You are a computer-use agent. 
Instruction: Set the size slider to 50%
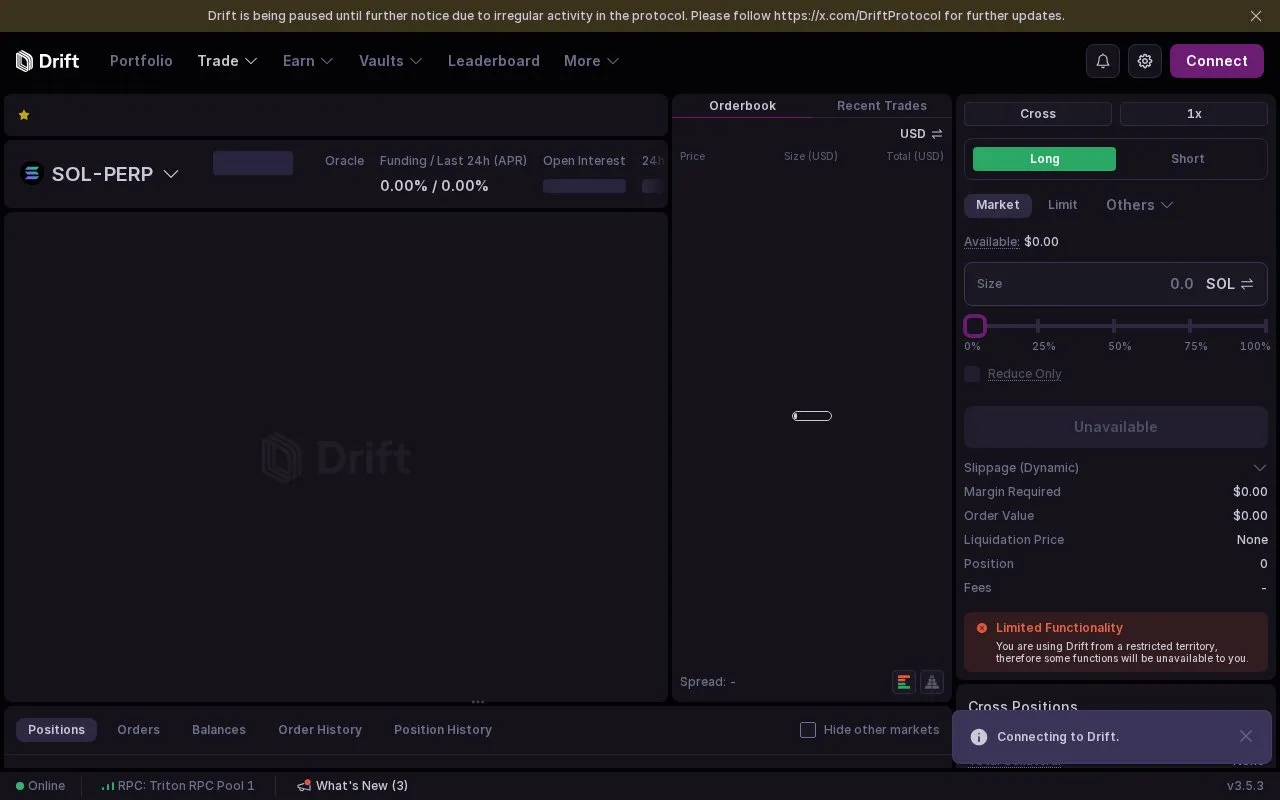[1114, 326]
